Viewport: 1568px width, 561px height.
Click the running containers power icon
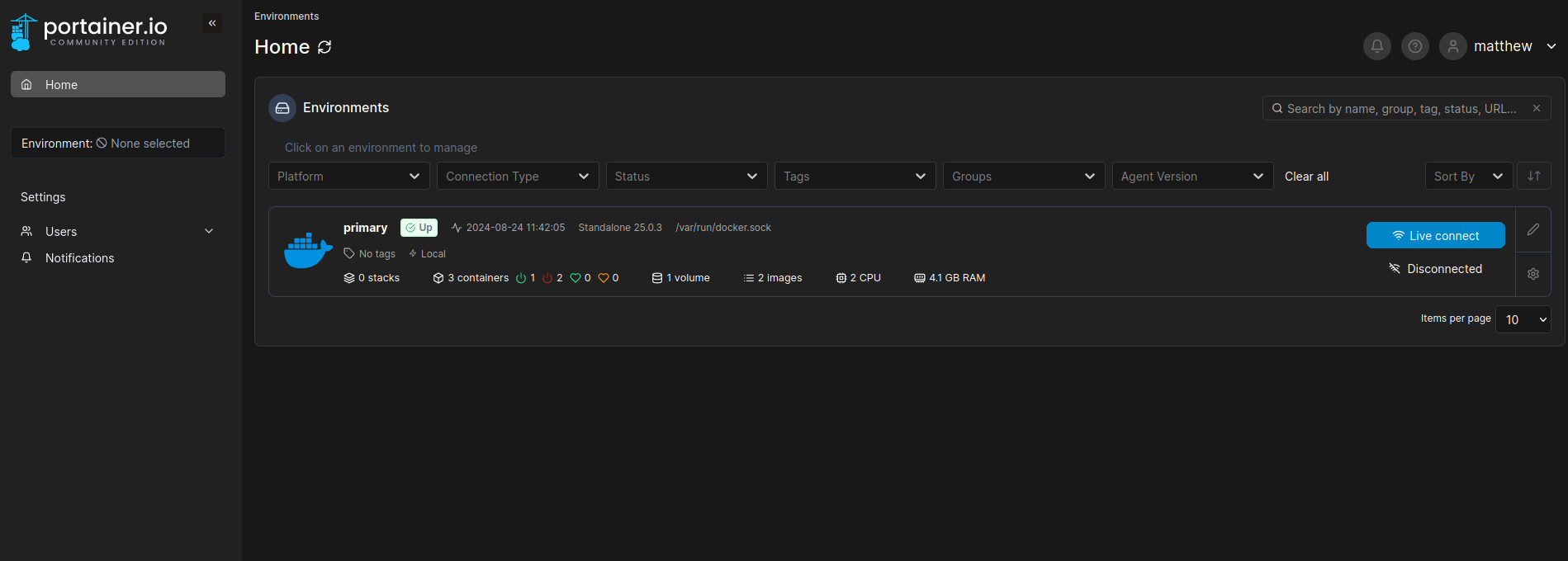point(521,278)
